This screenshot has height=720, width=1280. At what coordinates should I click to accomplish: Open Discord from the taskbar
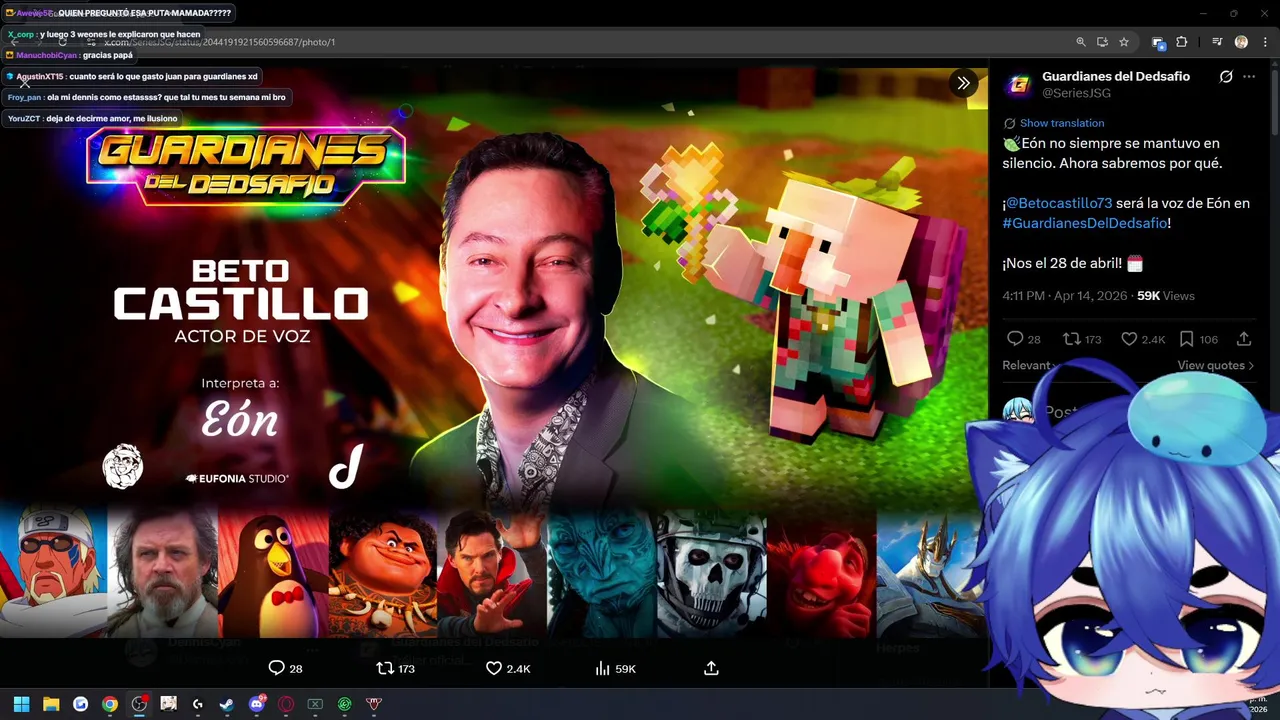(257, 704)
